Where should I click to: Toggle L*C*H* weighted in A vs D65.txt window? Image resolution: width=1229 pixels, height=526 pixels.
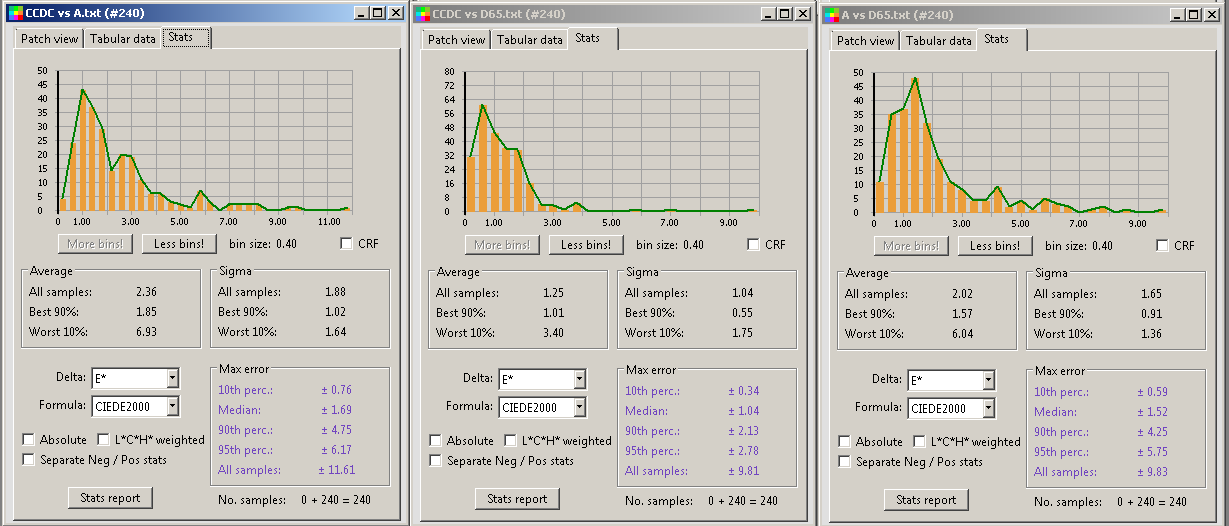click(x=921, y=441)
